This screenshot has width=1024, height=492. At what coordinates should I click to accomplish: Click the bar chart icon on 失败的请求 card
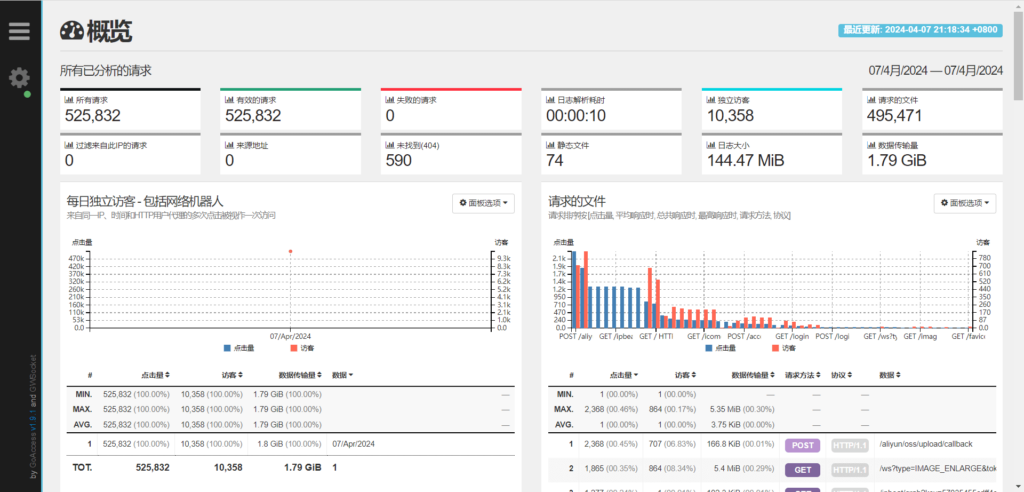pos(389,100)
